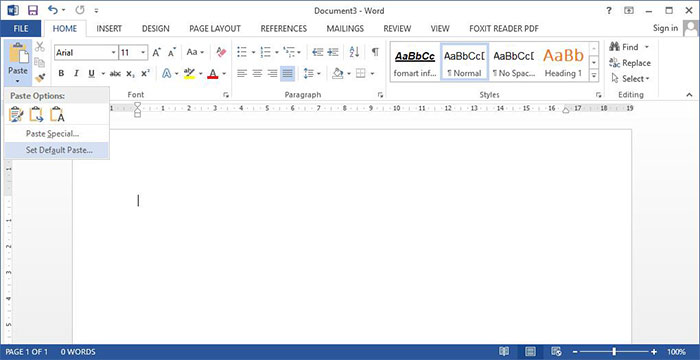Switch to Print Layout view in status bar
The height and width of the screenshot is (360, 700).
click(530, 352)
